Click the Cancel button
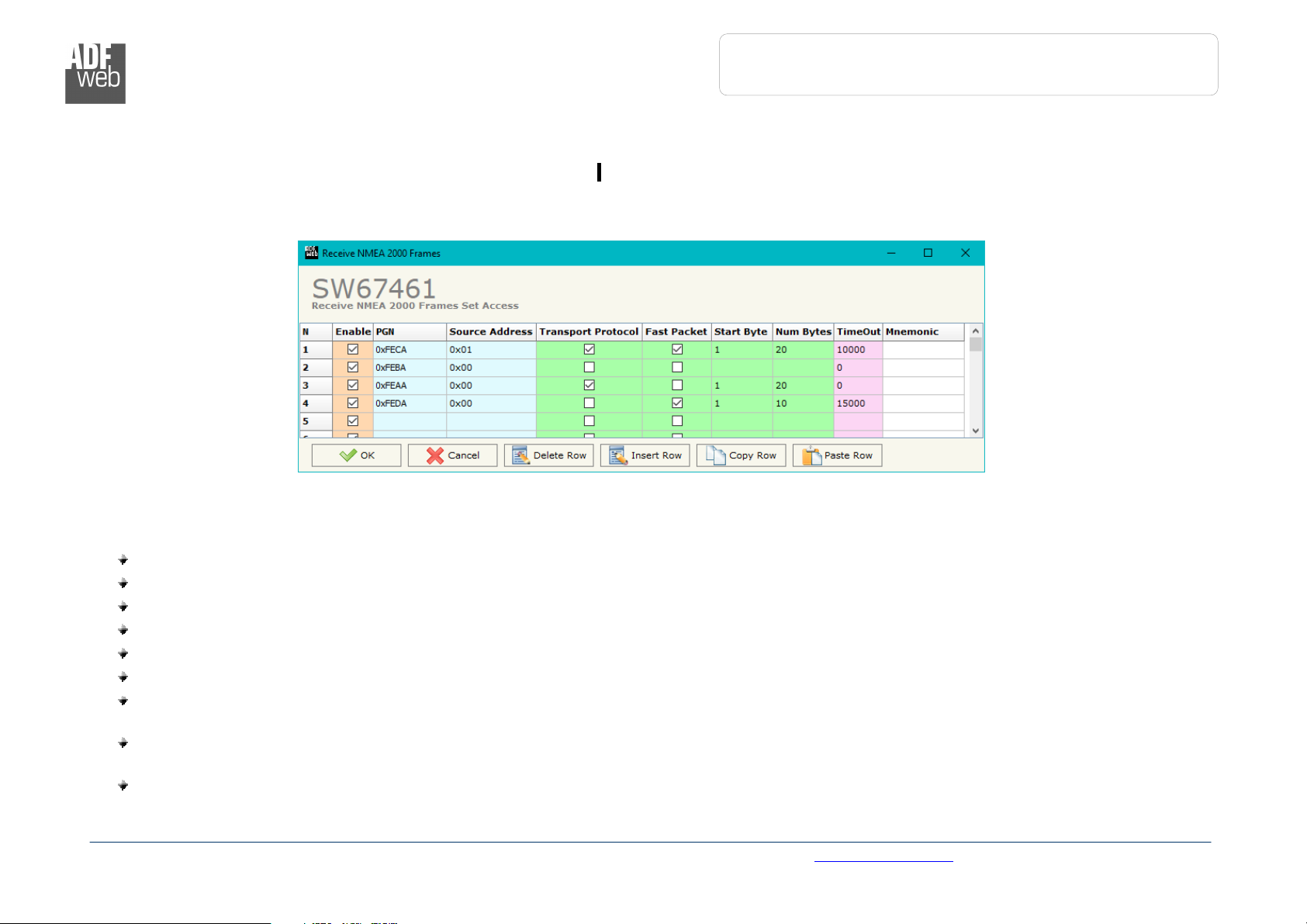The height and width of the screenshot is (924, 1307). (452, 455)
